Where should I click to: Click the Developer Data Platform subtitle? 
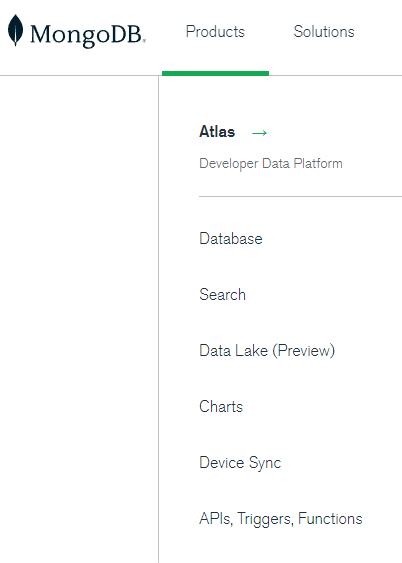pyautogui.click(x=271, y=164)
